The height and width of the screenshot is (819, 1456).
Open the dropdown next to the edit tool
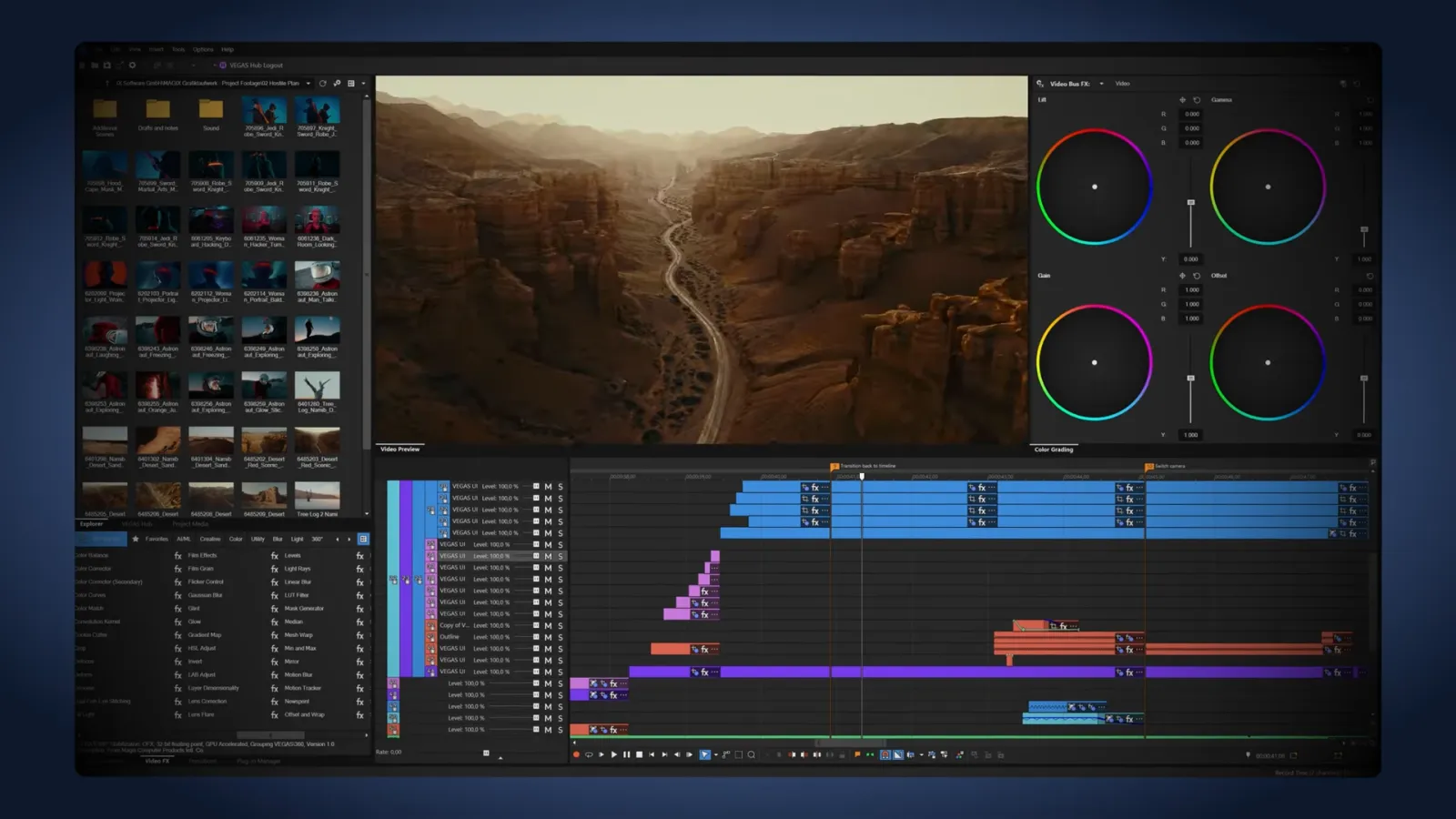[715, 754]
